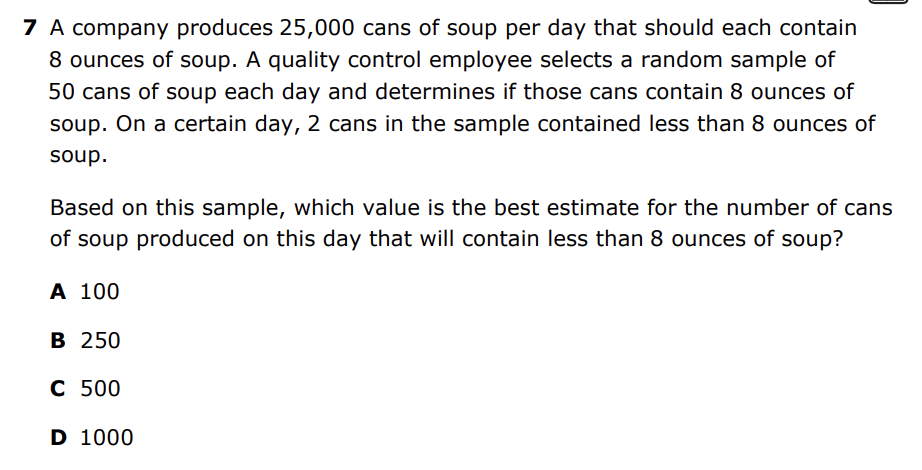Click the words "best estimate"

(561, 208)
